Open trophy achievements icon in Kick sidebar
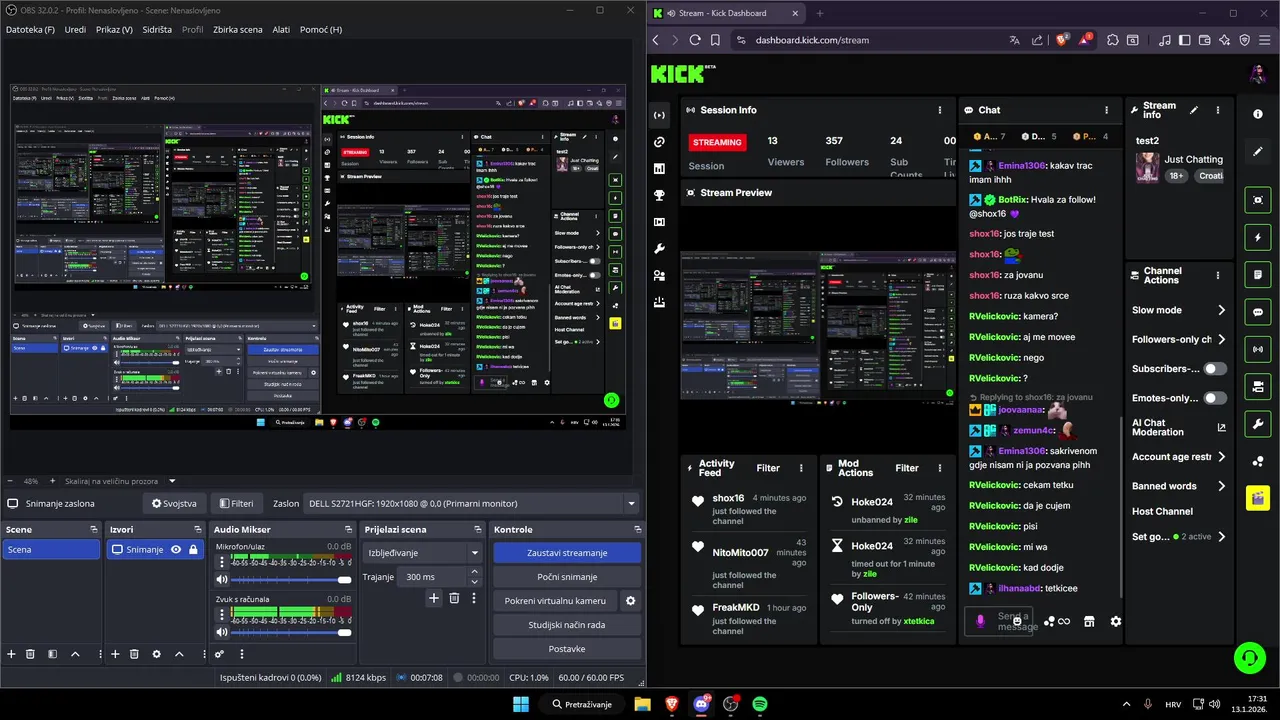Viewport: 1280px width, 720px height. (659, 195)
